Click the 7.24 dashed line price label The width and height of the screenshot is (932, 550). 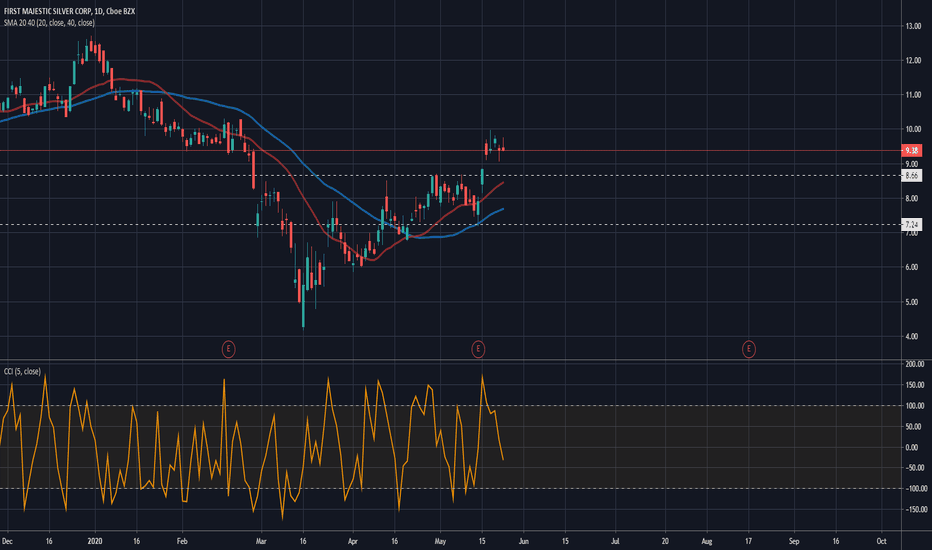click(912, 224)
